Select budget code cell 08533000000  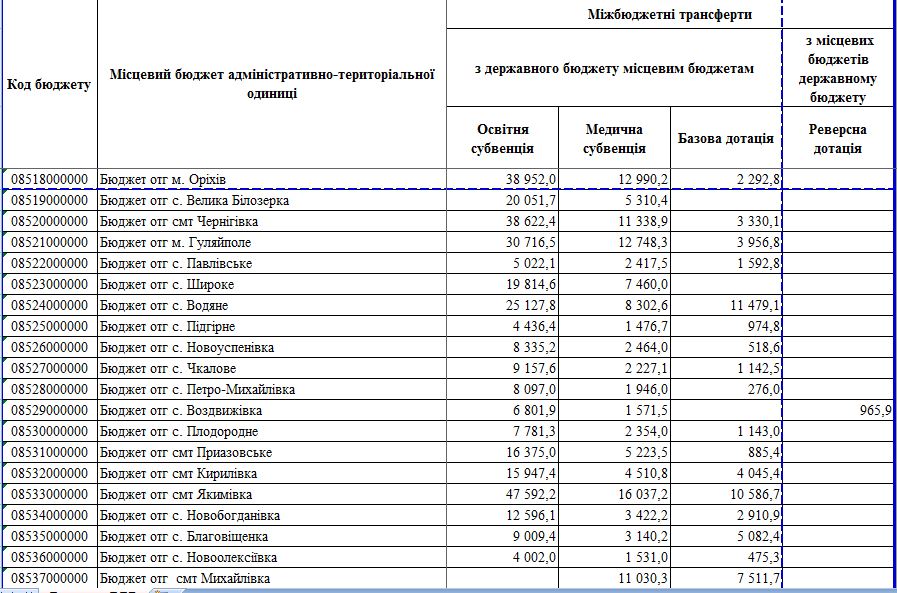tap(50, 494)
